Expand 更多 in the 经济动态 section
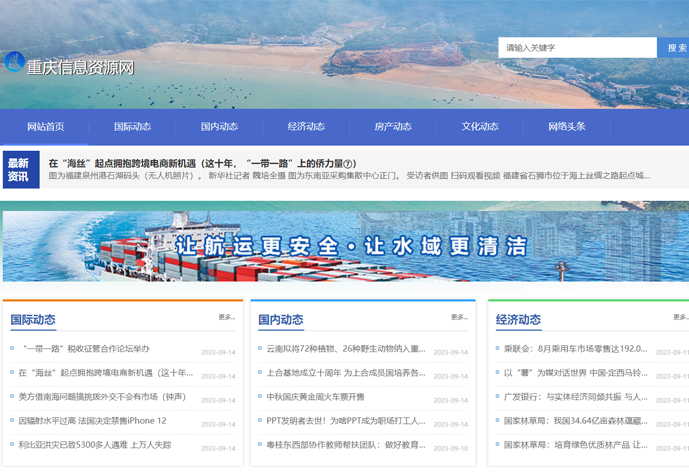Image resolution: width=689 pixels, height=473 pixels. pyautogui.click(x=680, y=317)
